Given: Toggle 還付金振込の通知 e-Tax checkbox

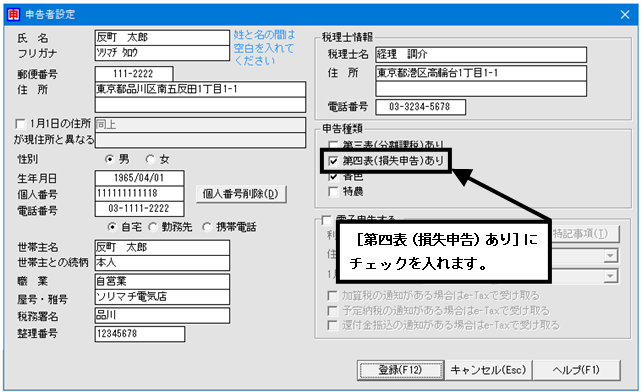Looking at the screenshot, I should (332, 325).
